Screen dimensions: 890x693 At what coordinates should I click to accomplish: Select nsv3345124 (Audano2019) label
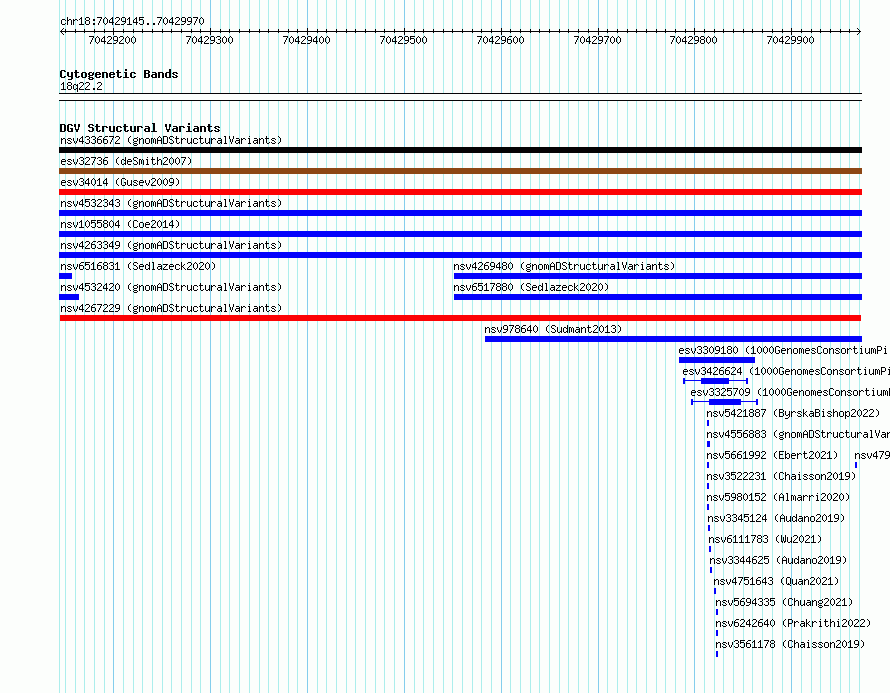pyautogui.click(x=776, y=518)
